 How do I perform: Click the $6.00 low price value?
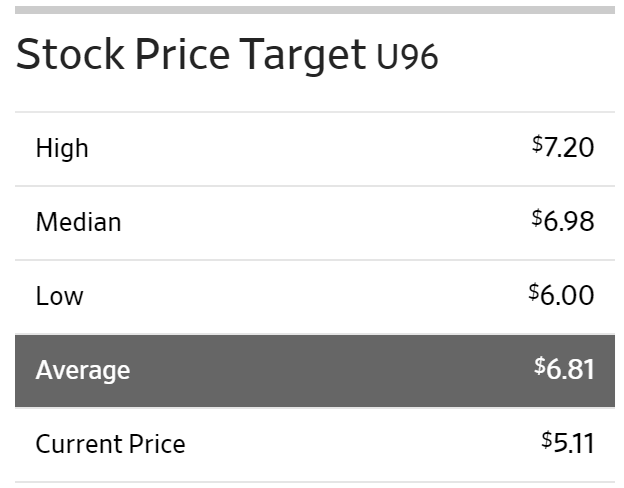click(561, 295)
